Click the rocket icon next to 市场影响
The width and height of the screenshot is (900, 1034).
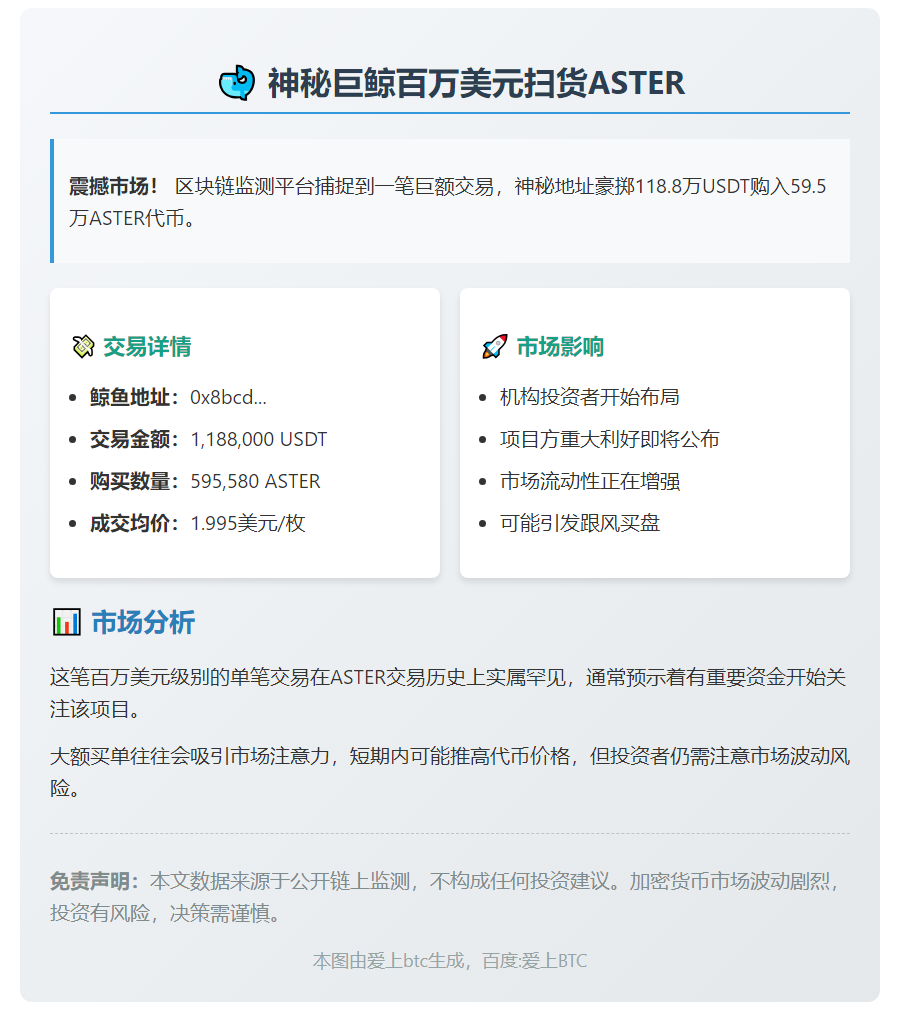(x=494, y=347)
